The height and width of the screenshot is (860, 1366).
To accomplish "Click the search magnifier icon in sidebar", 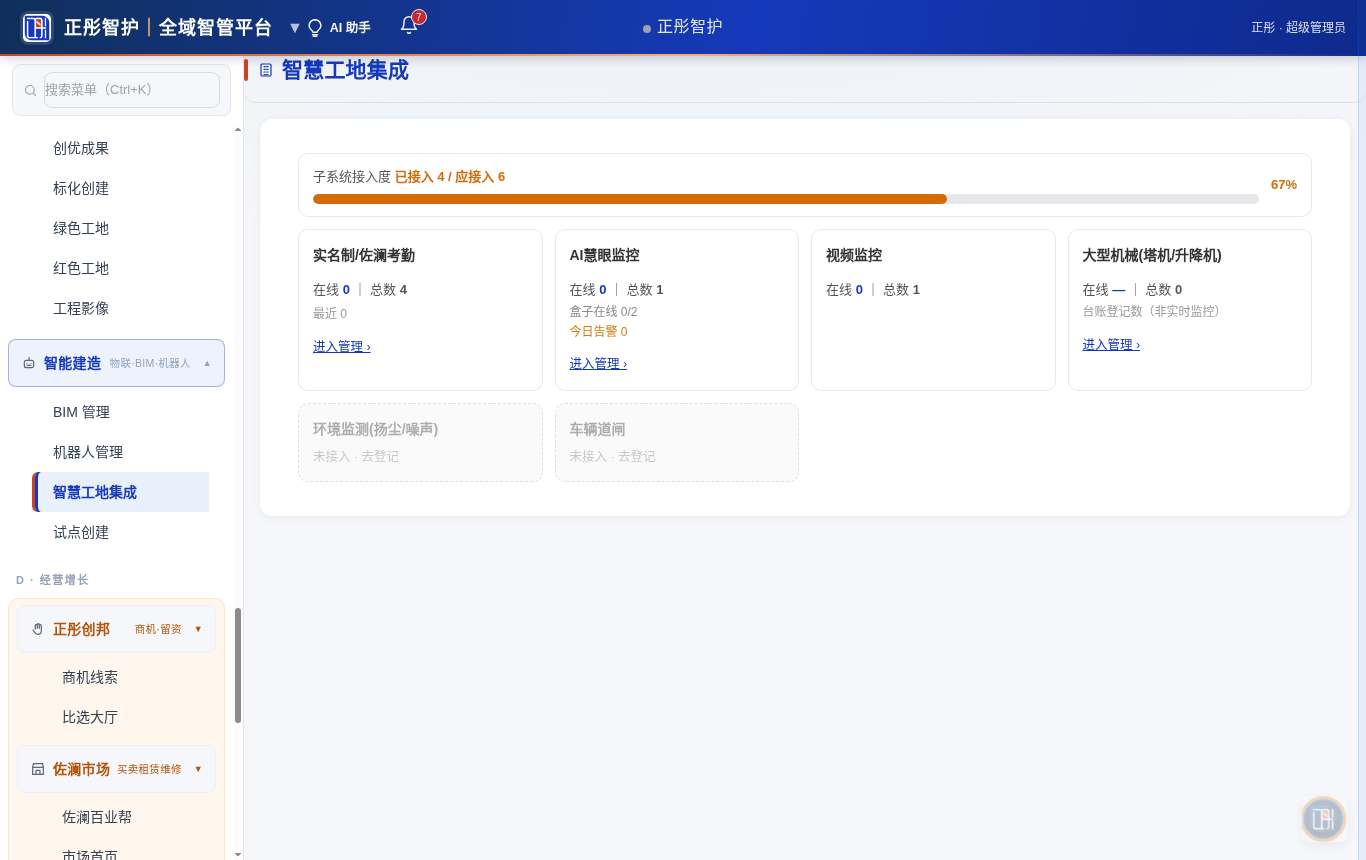I will click(30, 90).
